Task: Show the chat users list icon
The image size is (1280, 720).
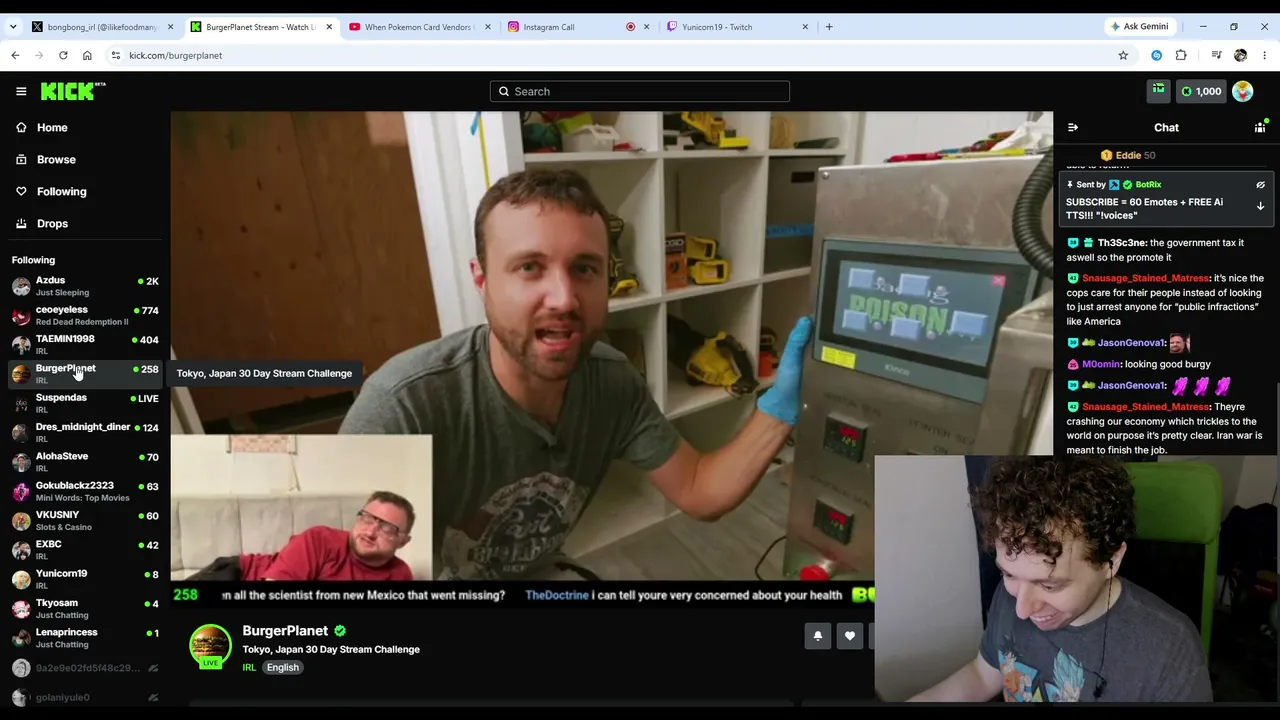Action: (1260, 128)
